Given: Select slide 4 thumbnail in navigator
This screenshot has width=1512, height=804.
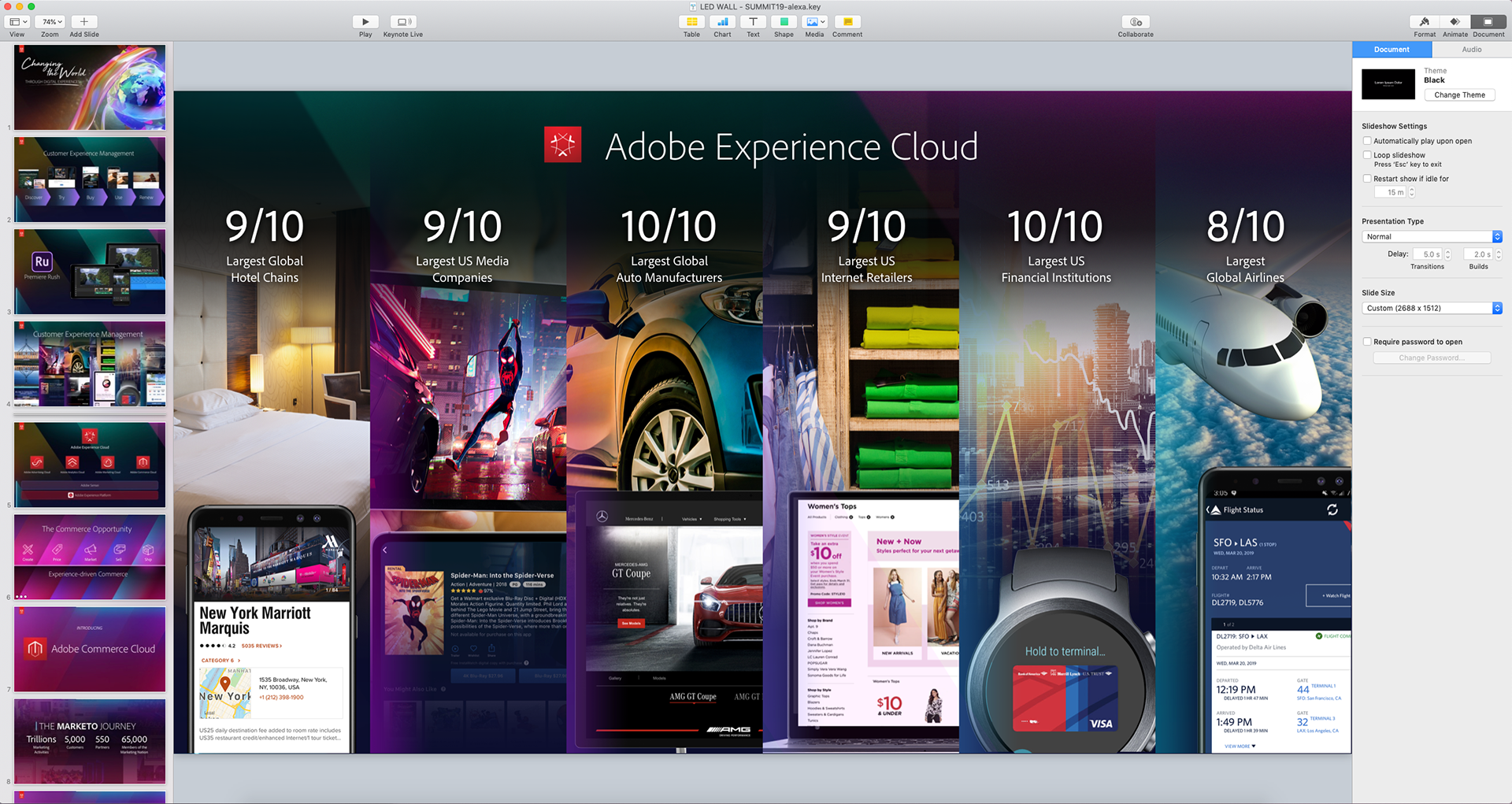Looking at the screenshot, I should pos(90,364).
